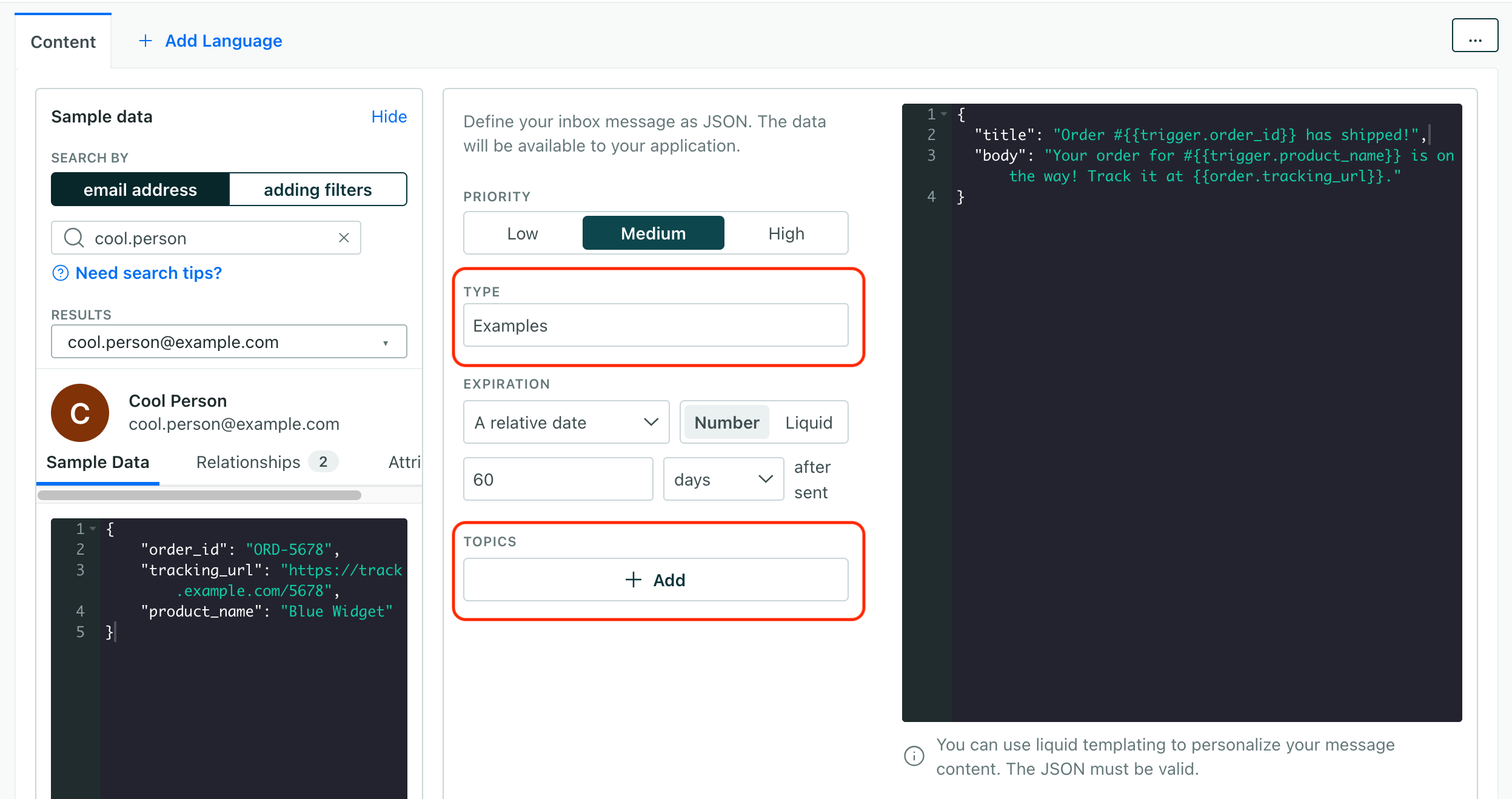Open the days unit dropdown

pyautogui.click(x=723, y=479)
